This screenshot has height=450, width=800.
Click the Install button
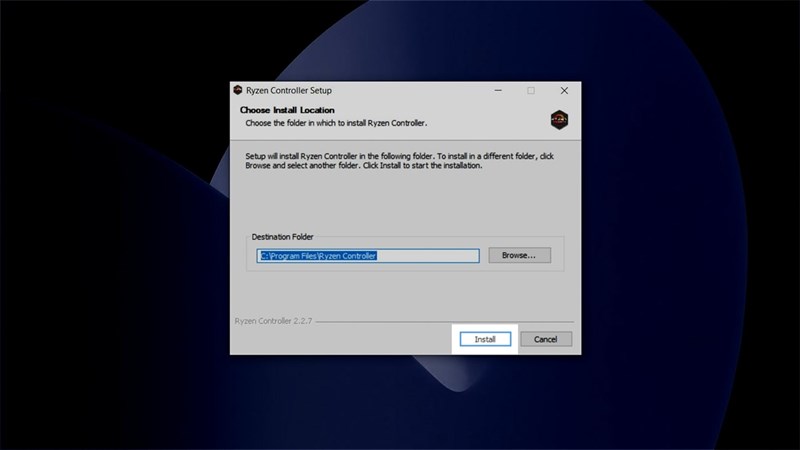pyautogui.click(x=485, y=339)
